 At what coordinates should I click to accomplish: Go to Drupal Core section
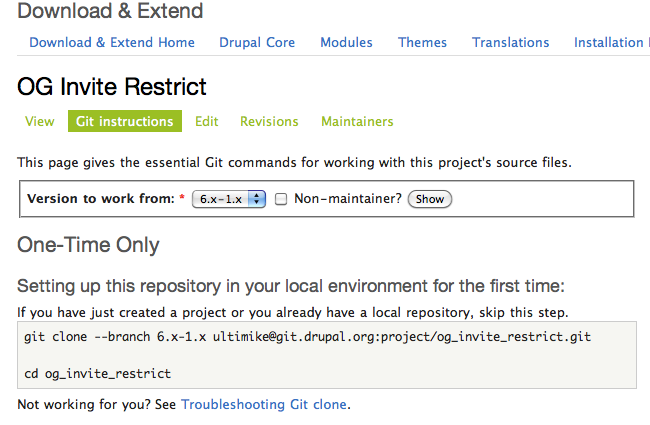point(257,42)
